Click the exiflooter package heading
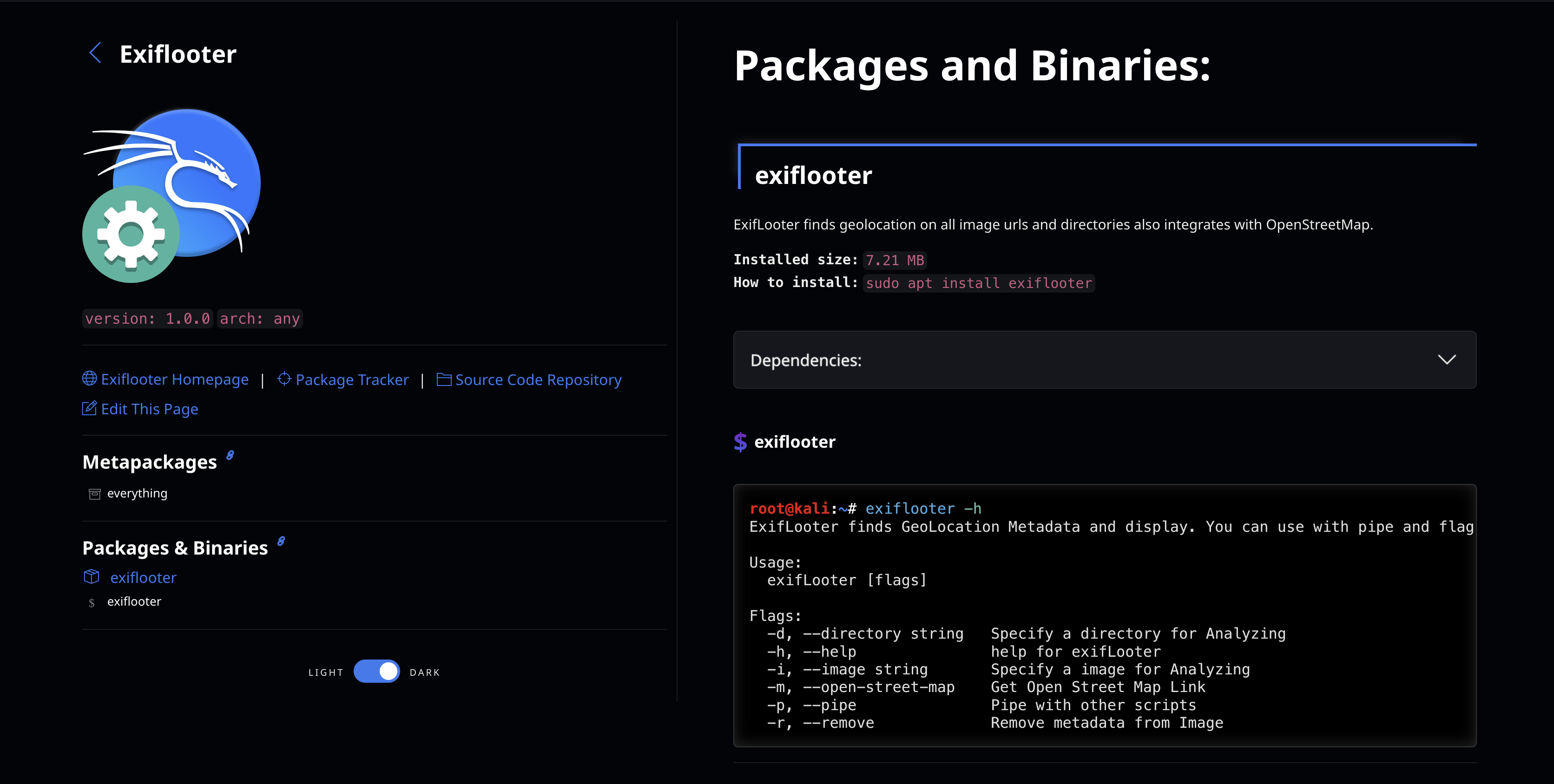This screenshot has width=1554, height=784. pos(813,175)
